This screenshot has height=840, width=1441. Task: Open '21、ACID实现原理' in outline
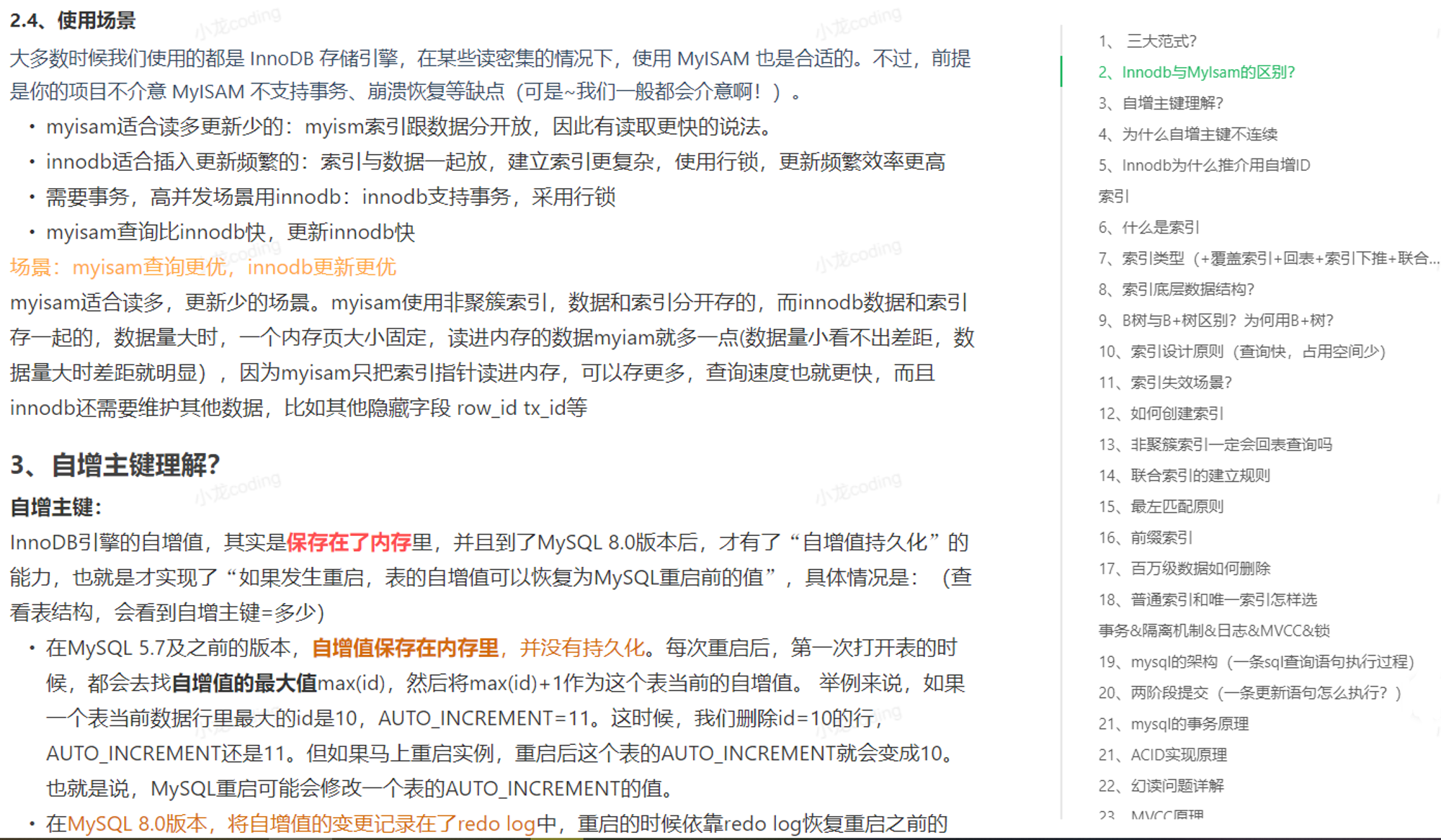tap(1163, 754)
